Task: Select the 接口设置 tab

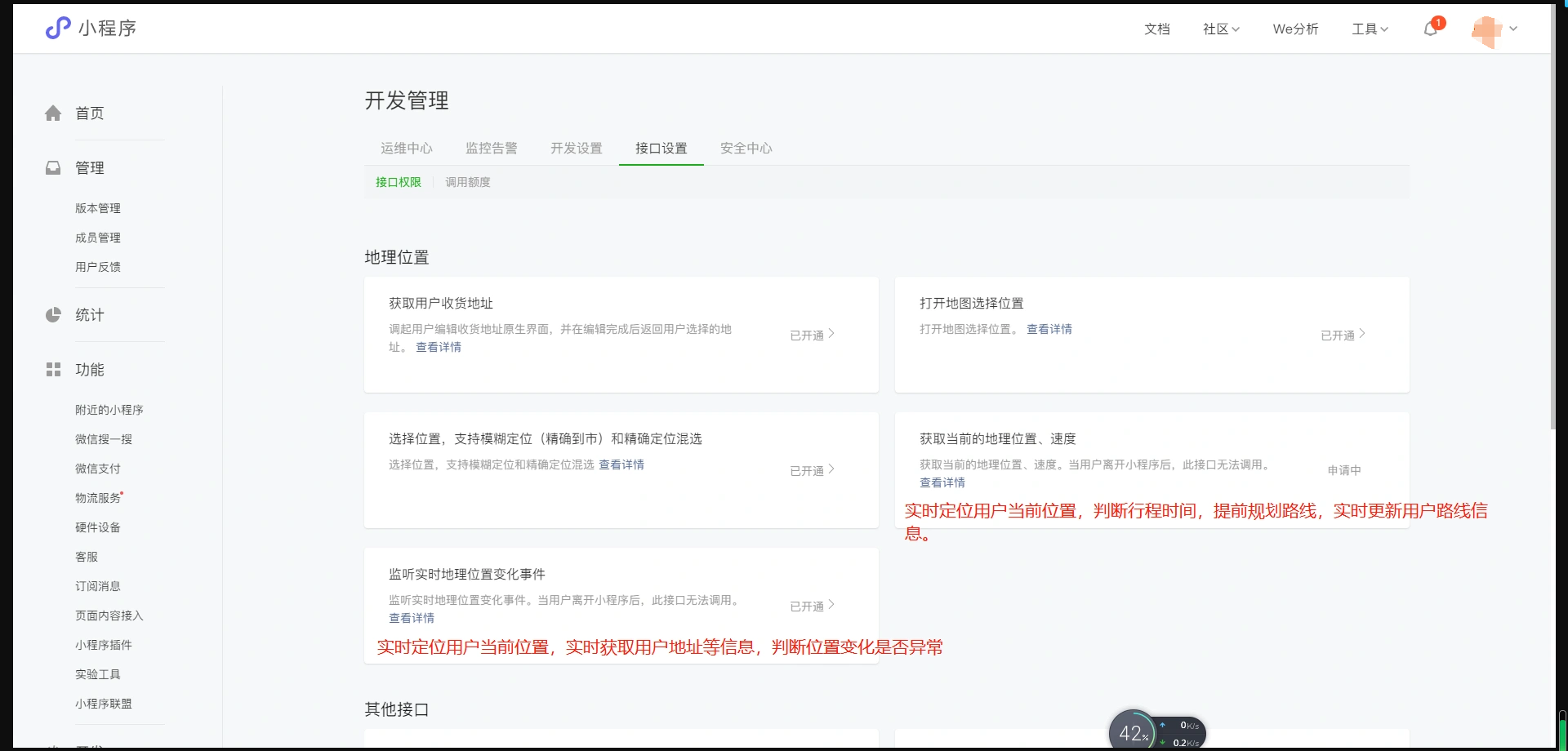Action: pos(661,148)
